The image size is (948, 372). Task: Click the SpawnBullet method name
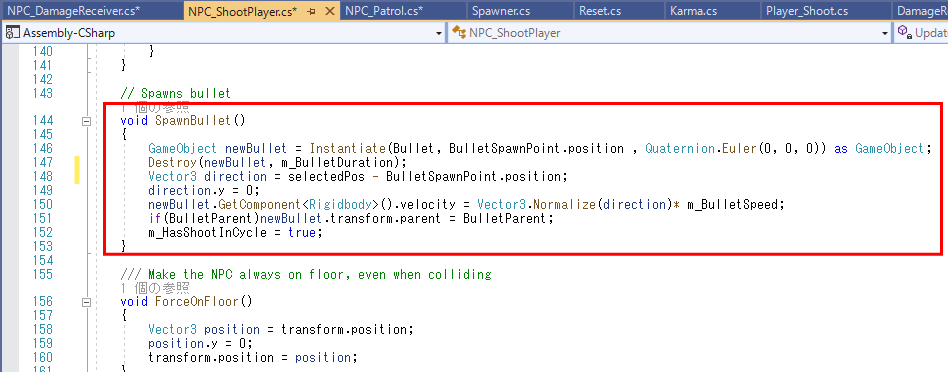pos(193,120)
